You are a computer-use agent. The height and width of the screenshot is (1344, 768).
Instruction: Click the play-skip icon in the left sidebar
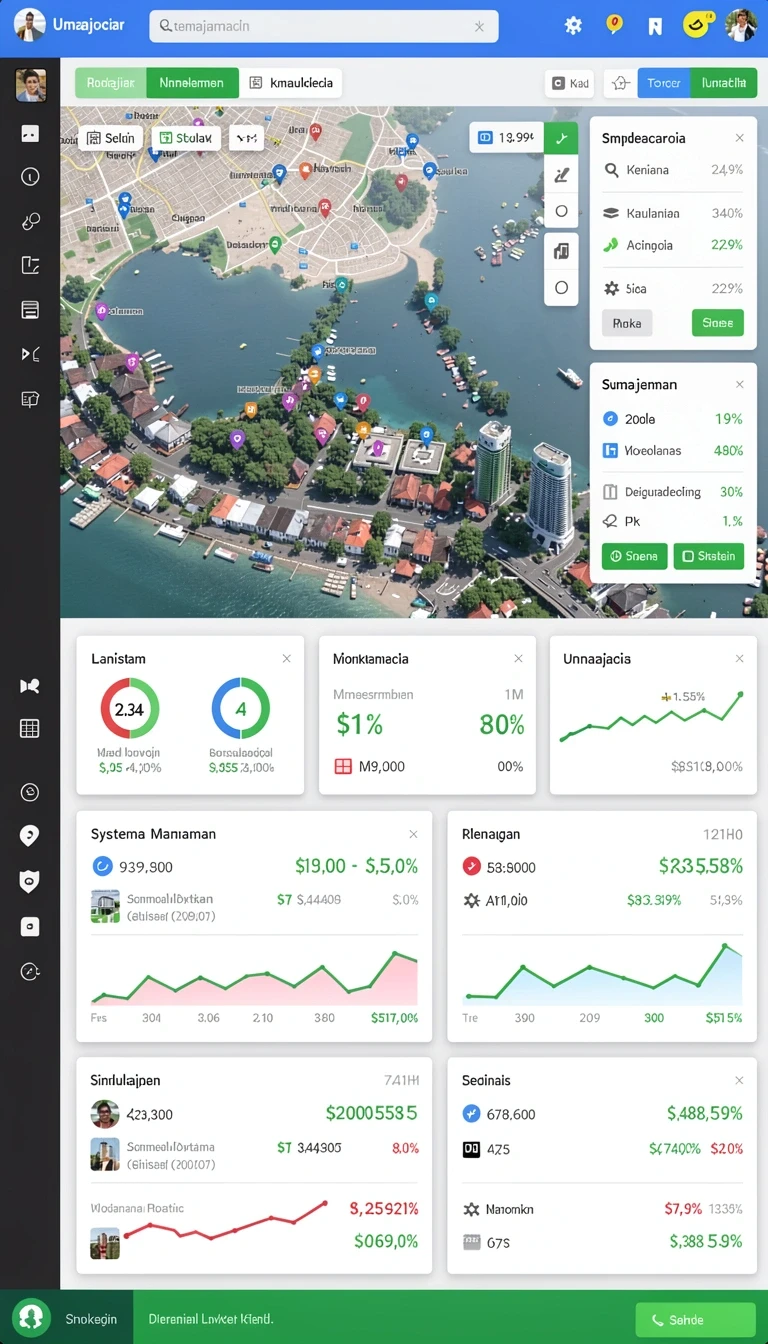pos(30,354)
